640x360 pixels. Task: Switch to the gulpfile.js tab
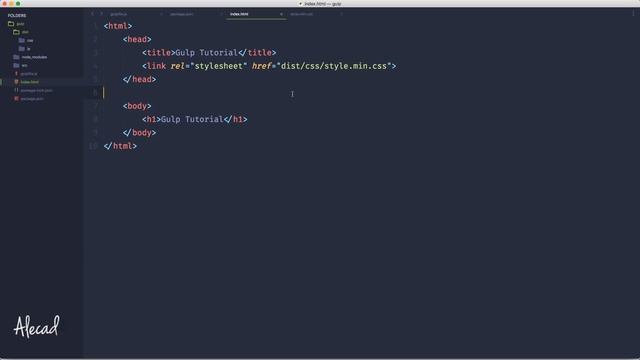click(119, 14)
